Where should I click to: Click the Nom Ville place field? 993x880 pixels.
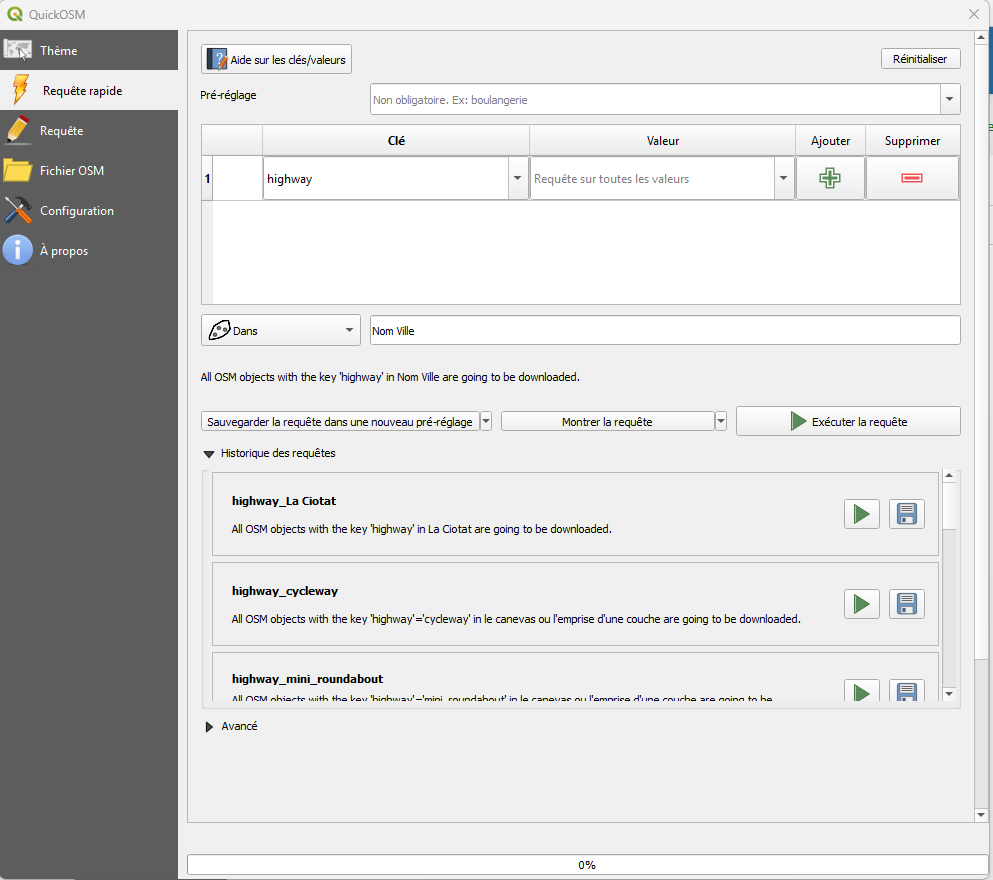665,330
